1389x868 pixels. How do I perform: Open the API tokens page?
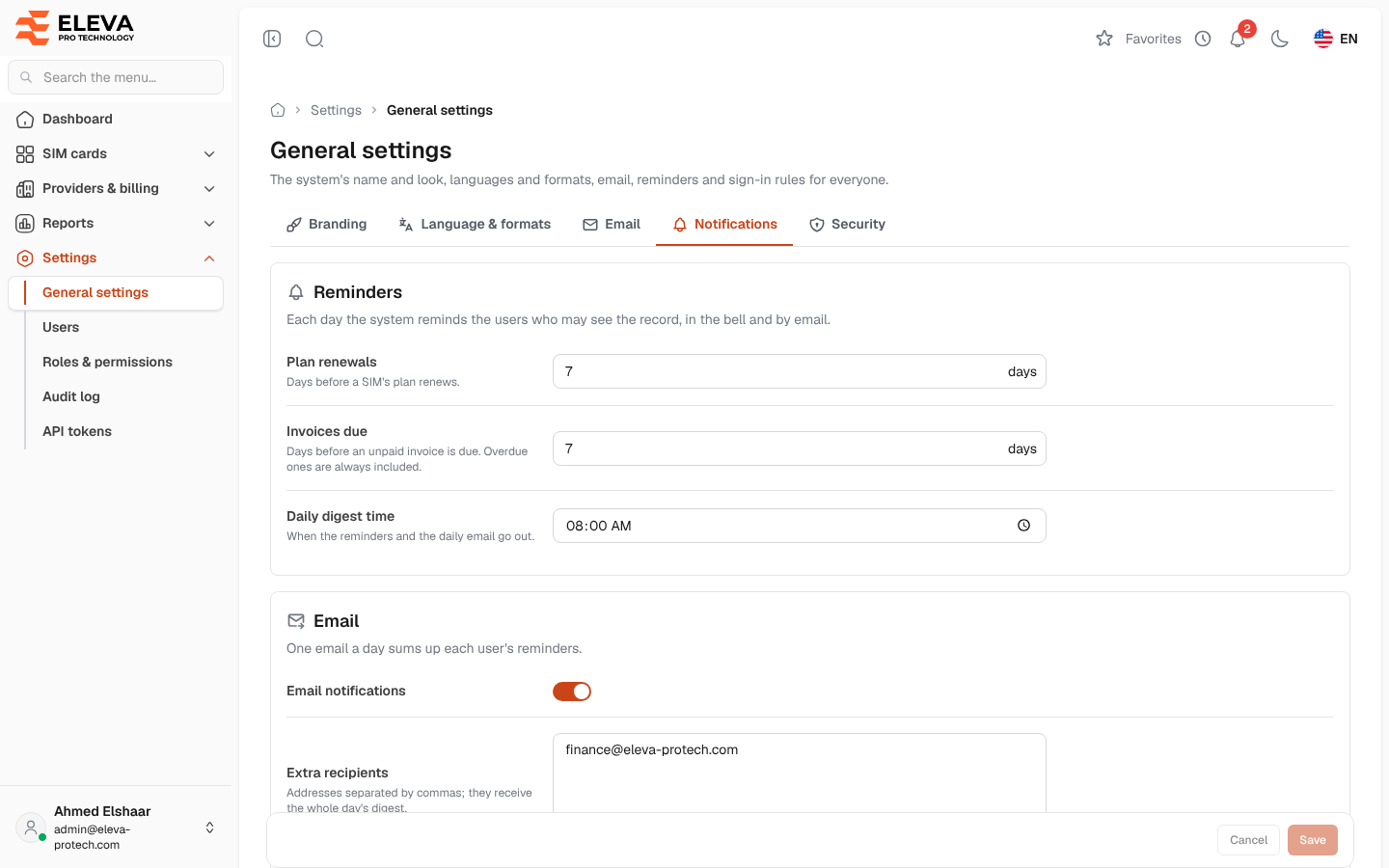pos(77,432)
